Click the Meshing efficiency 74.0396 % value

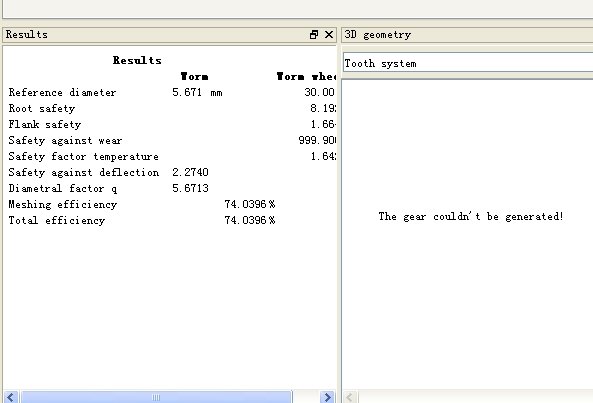(x=250, y=205)
